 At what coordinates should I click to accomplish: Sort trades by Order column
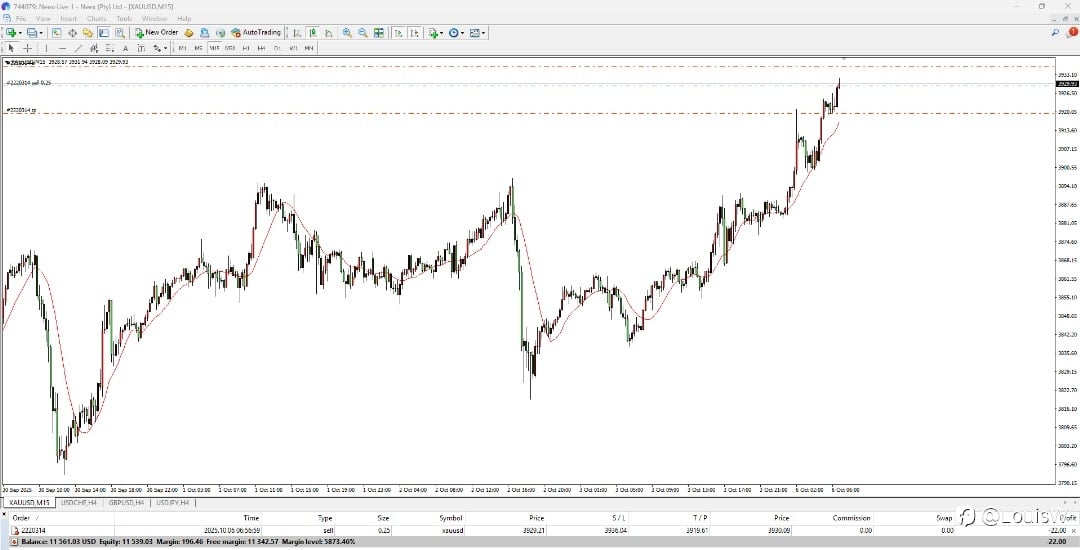pos(21,518)
